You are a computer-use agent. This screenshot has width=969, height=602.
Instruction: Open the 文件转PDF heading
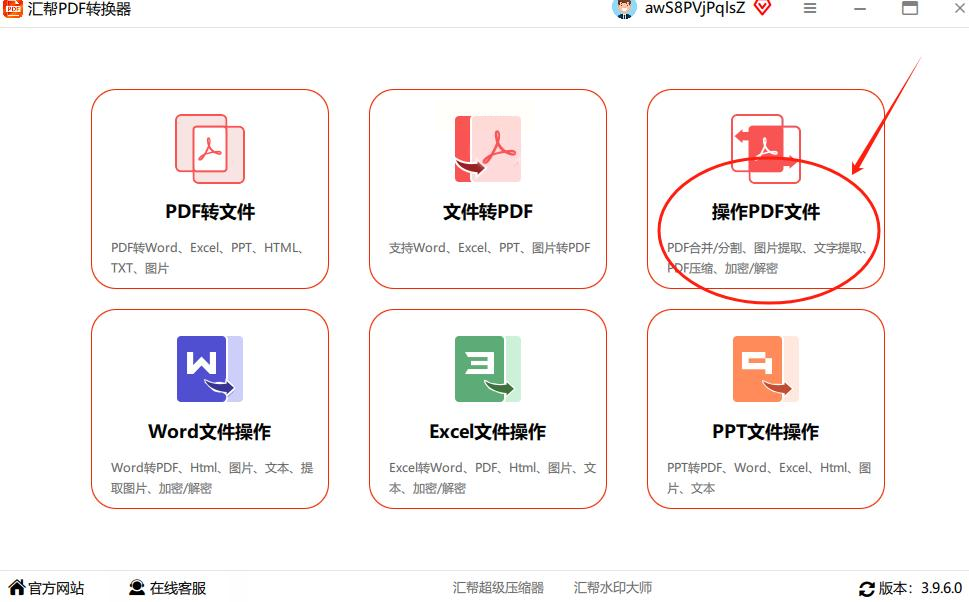click(x=488, y=212)
